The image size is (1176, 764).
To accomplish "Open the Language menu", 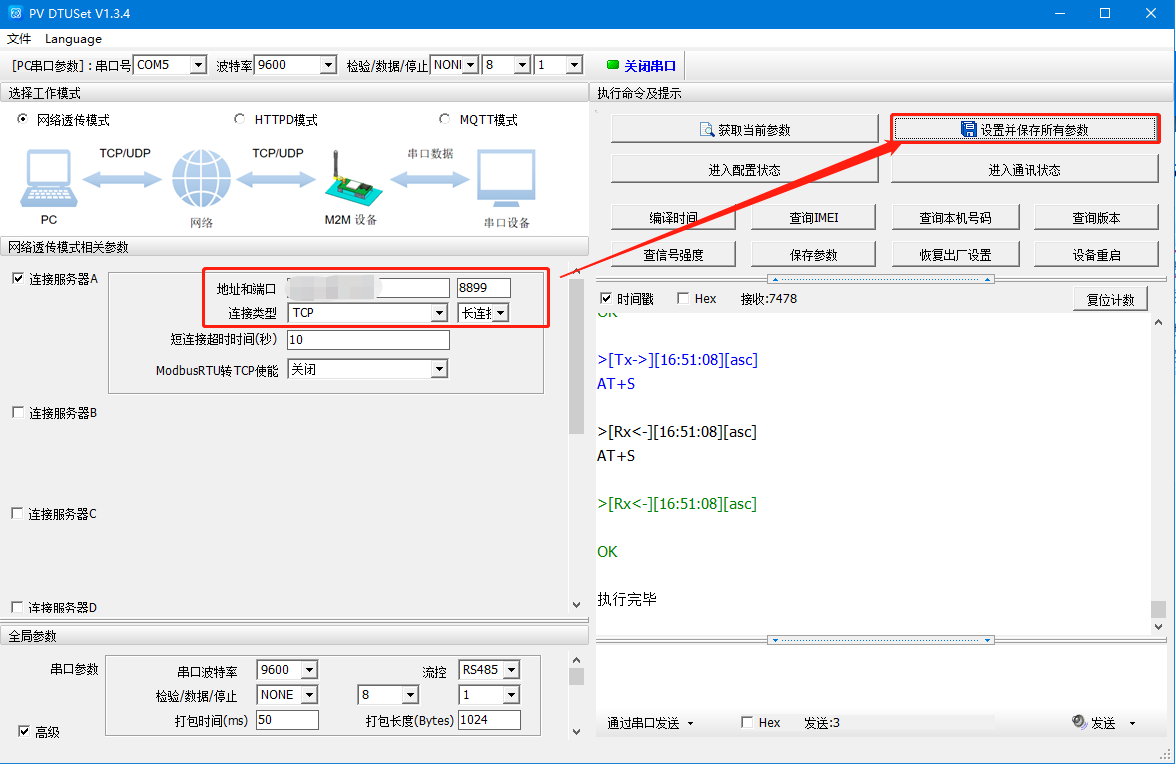I will coord(73,39).
